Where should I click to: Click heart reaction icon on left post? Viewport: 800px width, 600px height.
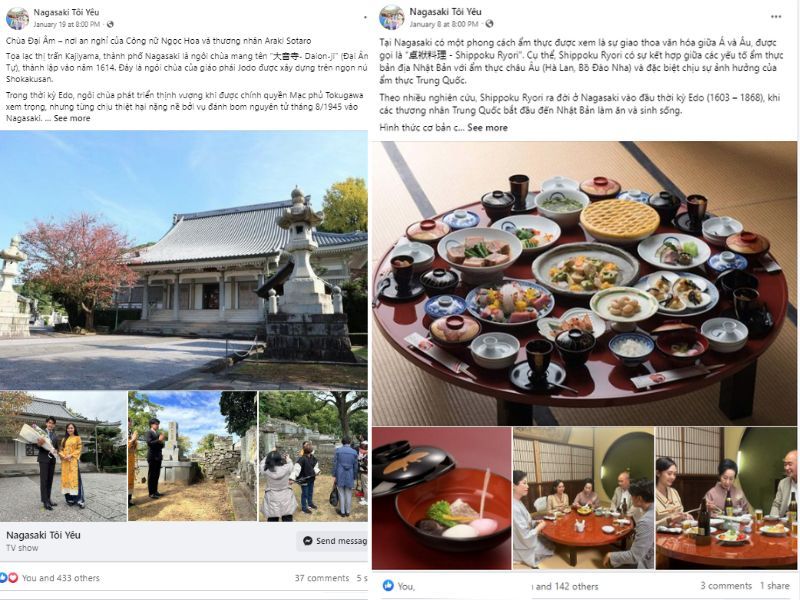(13, 578)
